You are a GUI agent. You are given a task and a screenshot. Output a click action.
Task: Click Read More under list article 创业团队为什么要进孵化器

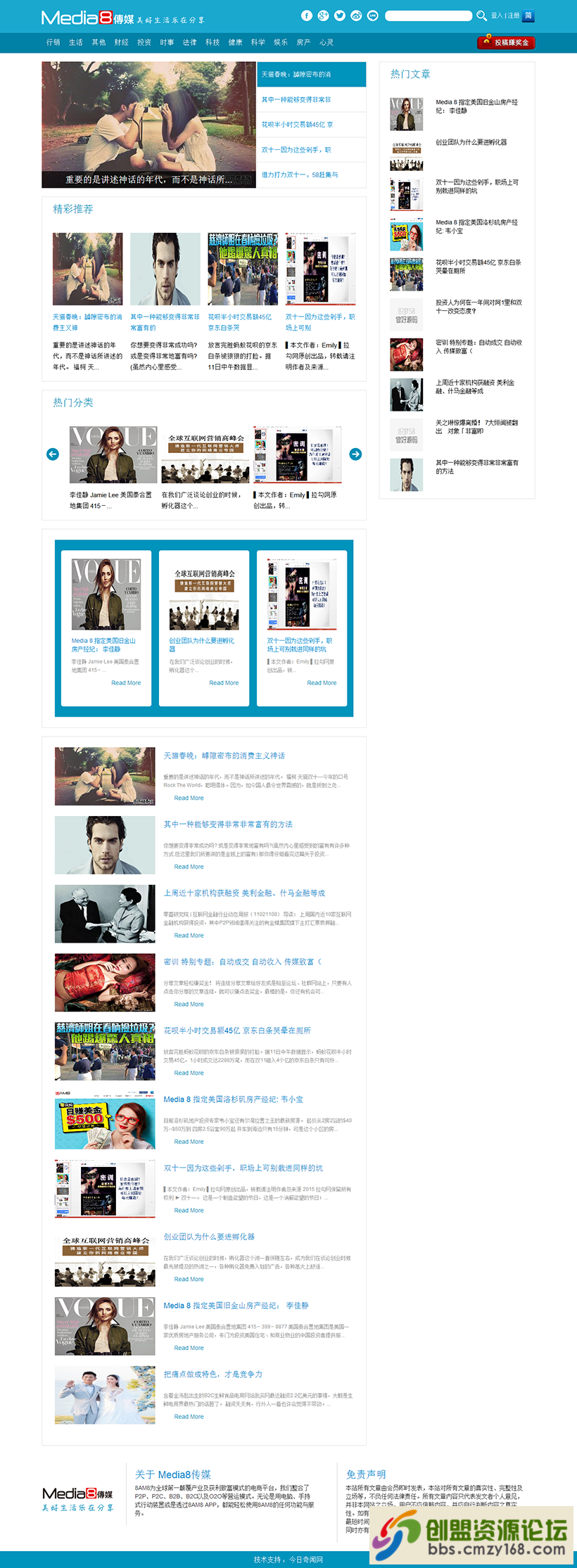189,1279
